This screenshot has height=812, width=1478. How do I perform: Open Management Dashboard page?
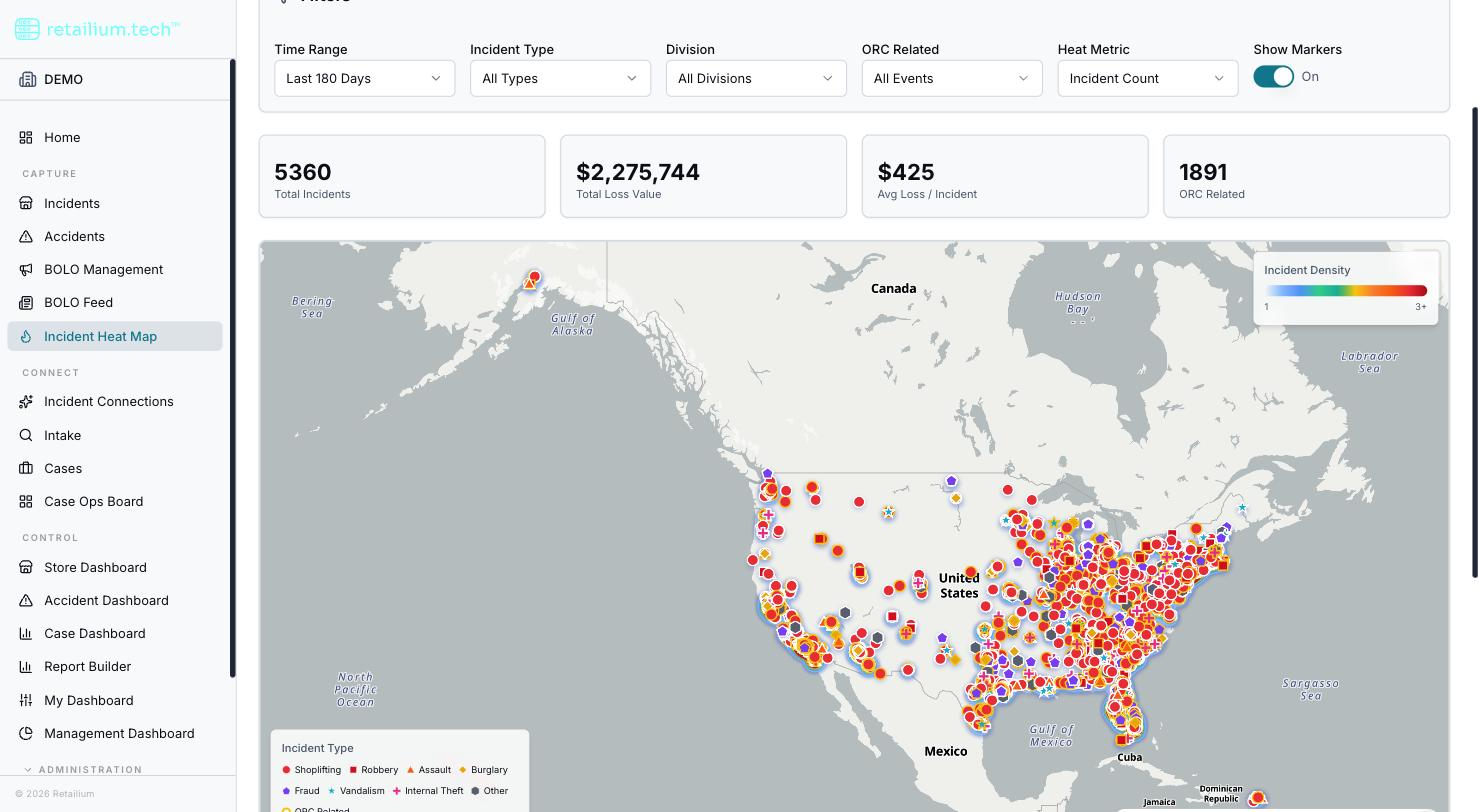tap(115, 733)
